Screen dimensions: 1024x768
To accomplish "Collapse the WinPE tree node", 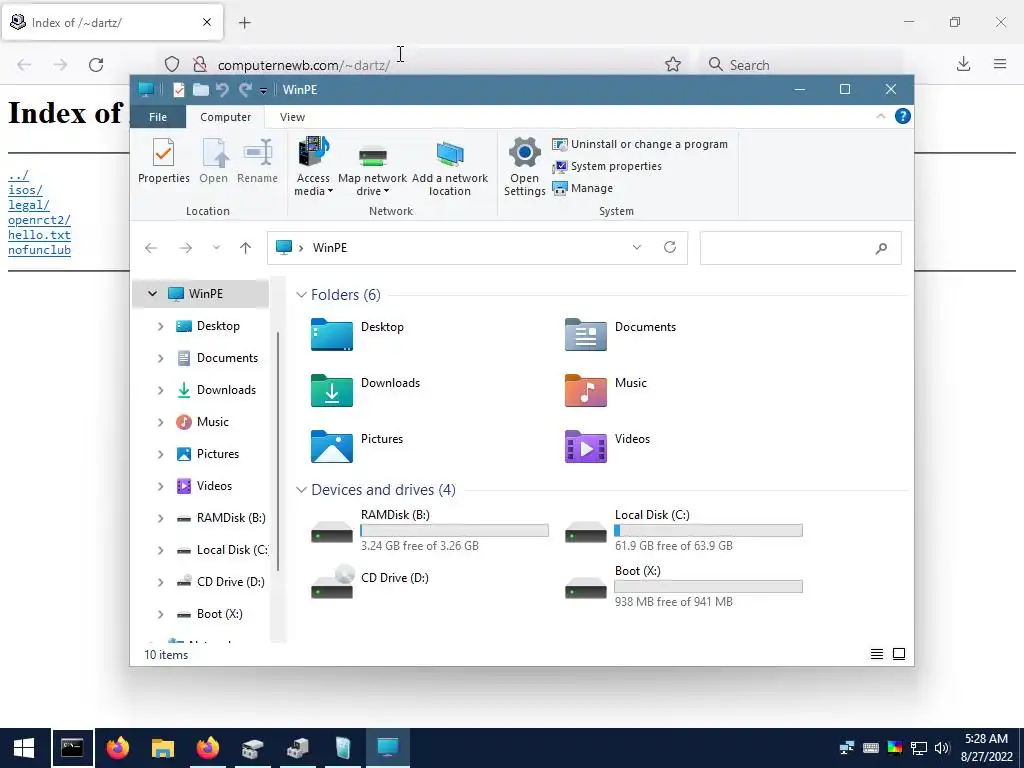I will (152, 294).
